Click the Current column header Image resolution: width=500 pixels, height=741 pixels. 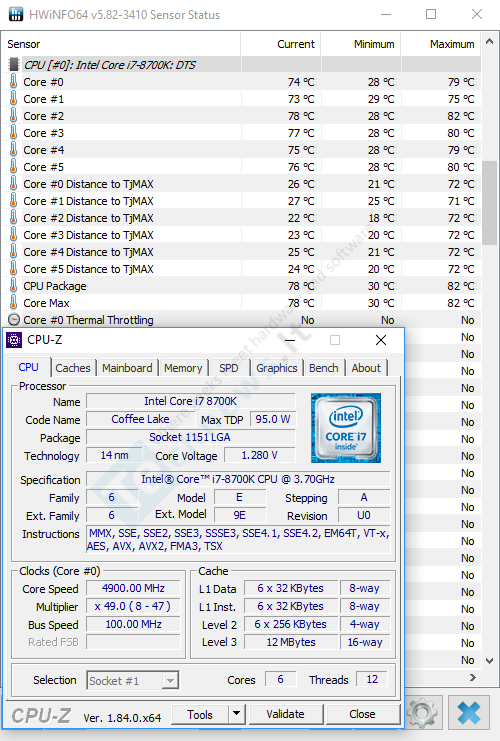point(281,44)
